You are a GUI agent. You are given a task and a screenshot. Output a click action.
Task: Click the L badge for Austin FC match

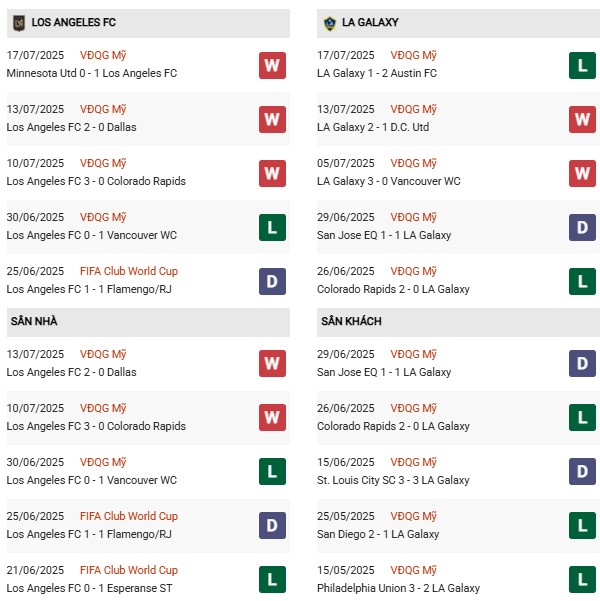(583, 66)
